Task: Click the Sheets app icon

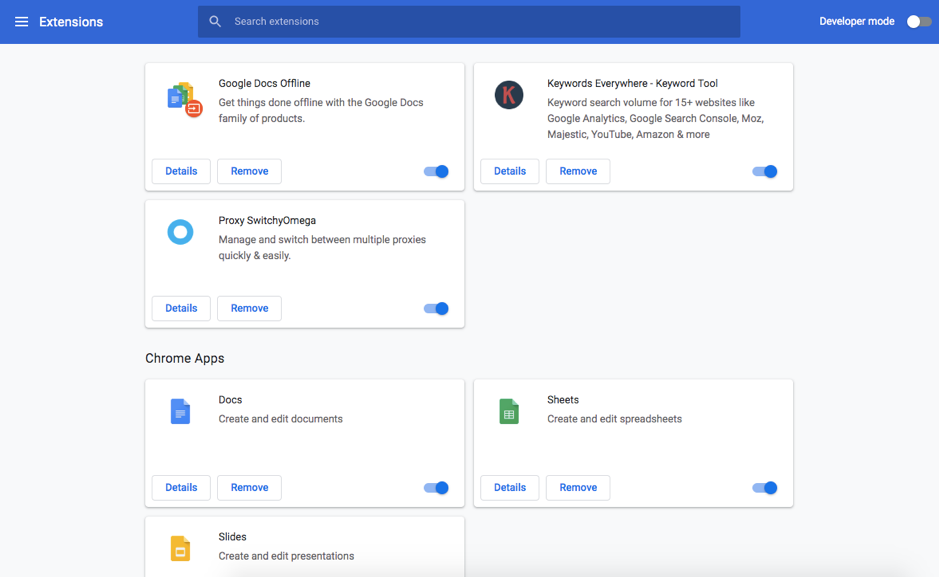Action: pos(509,411)
